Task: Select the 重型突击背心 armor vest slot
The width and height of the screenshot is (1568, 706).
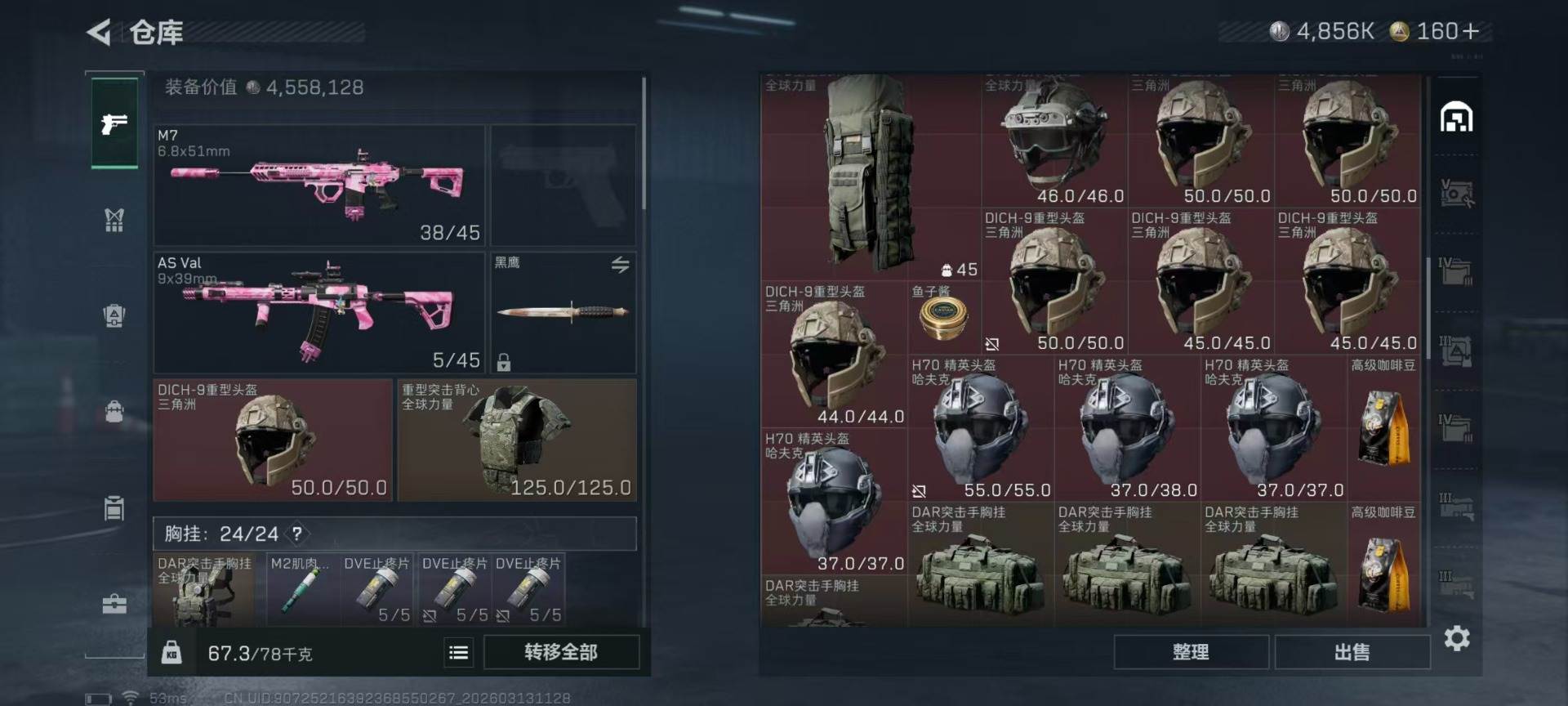Action: coord(517,440)
